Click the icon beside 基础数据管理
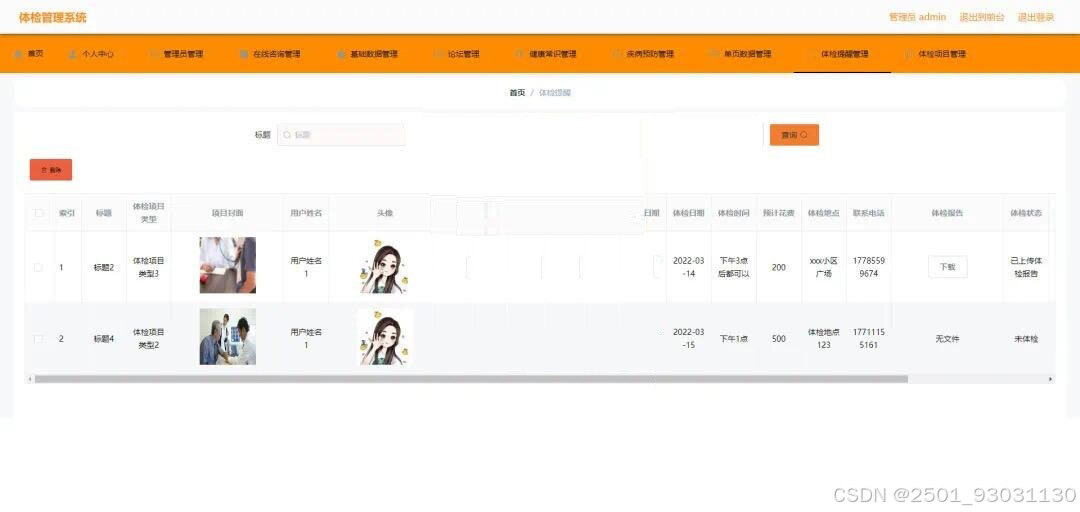The width and height of the screenshot is (1080, 512). (341, 54)
